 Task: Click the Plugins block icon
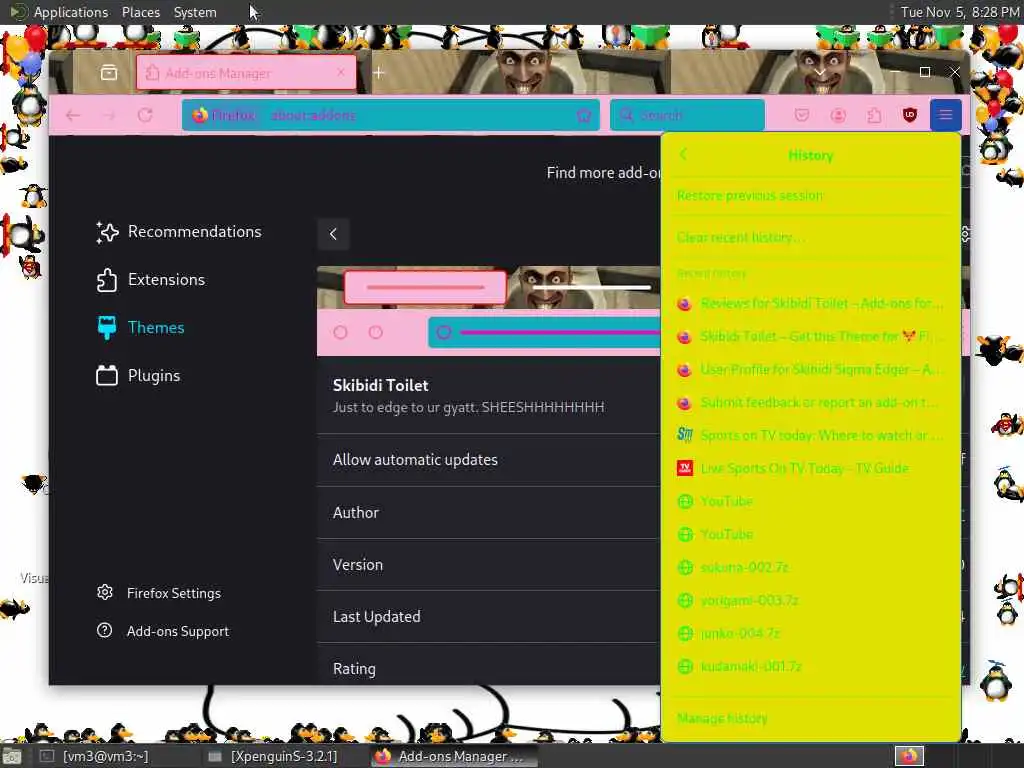106,376
